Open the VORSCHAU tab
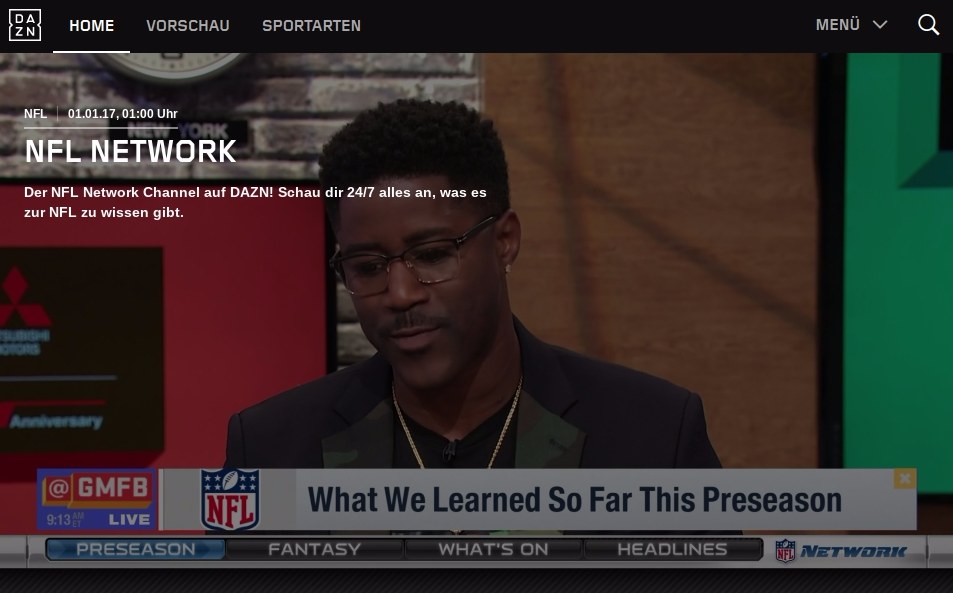The height and width of the screenshot is (593, 953). click(188, 26)
